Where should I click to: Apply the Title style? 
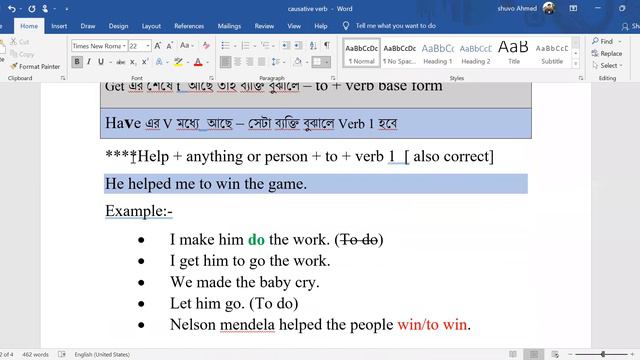click(513, 53)
